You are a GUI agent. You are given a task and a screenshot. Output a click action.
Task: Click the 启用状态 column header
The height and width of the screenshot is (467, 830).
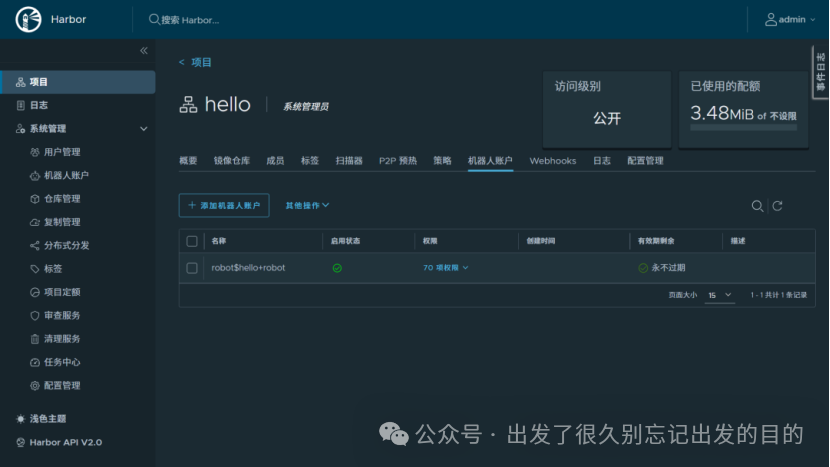pyautogui.click(x=345, y=241)
